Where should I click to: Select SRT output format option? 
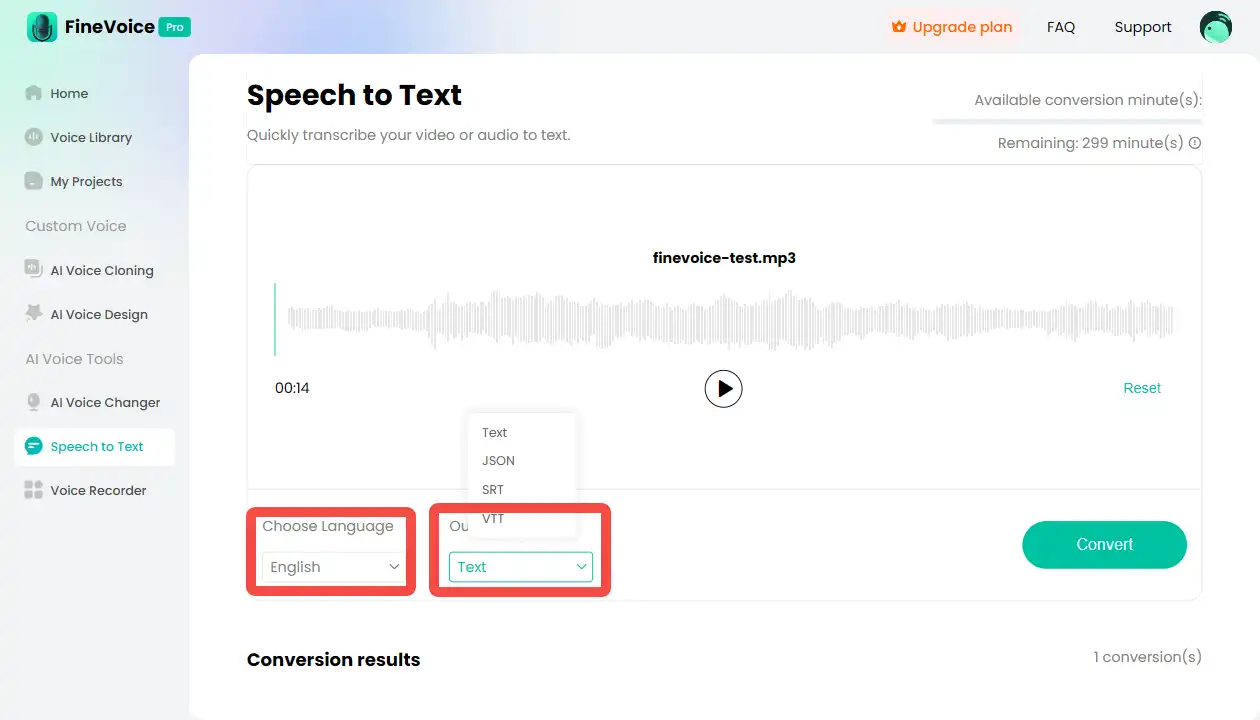coord(493,490)
